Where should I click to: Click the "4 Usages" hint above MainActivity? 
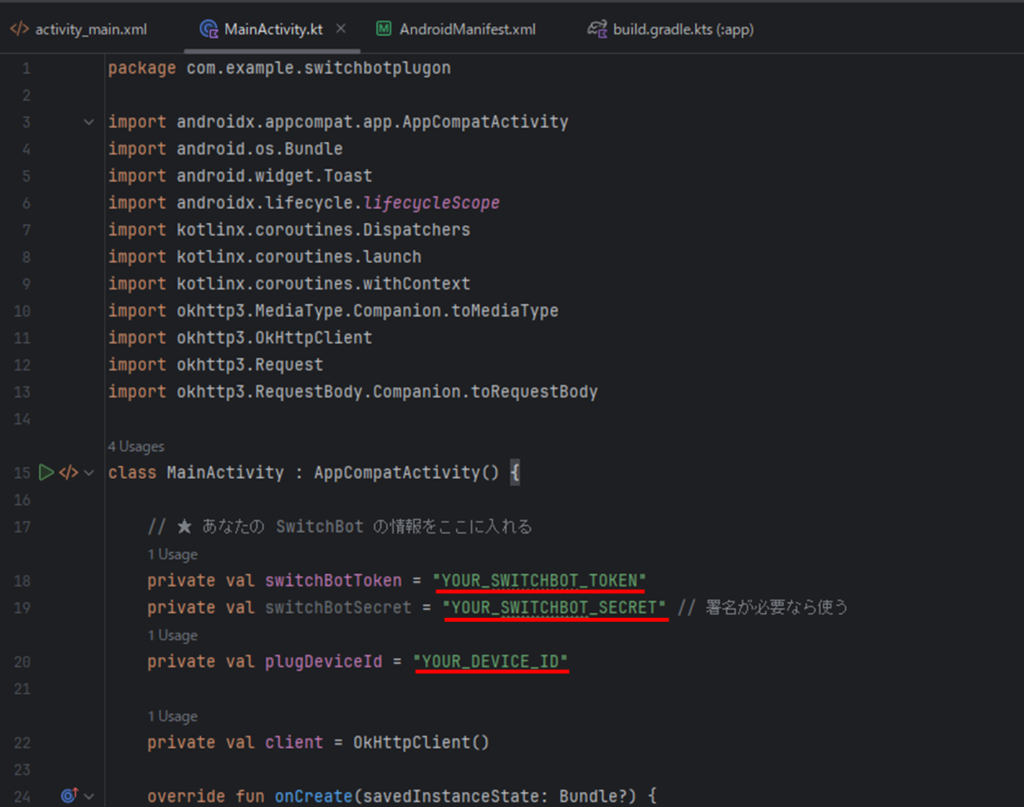pos(136,446)
